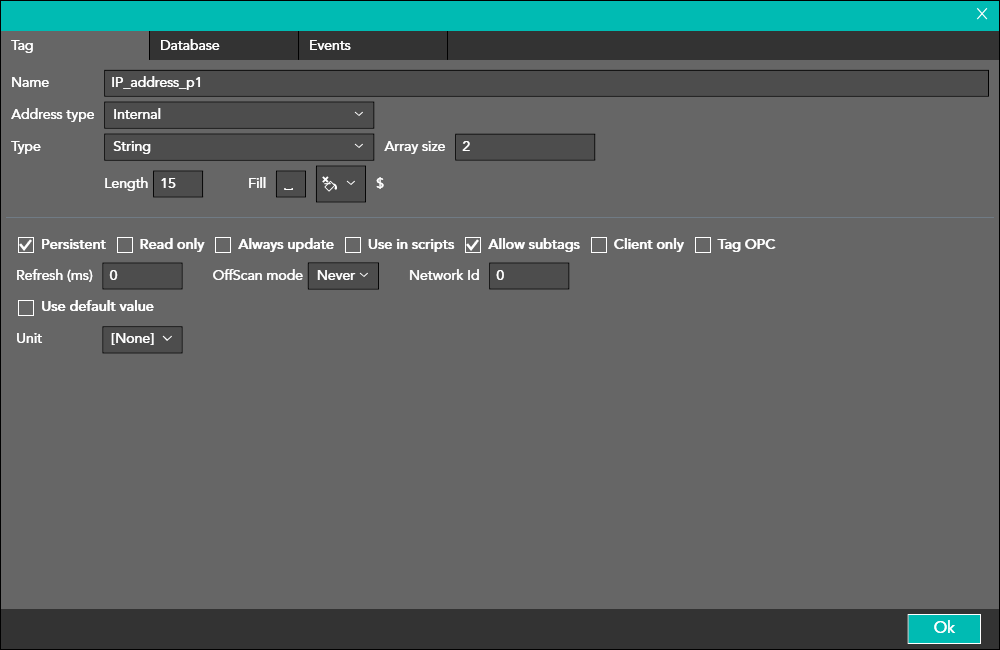
Task: Expand the Address type dropdown
Action: click(238, 115)
